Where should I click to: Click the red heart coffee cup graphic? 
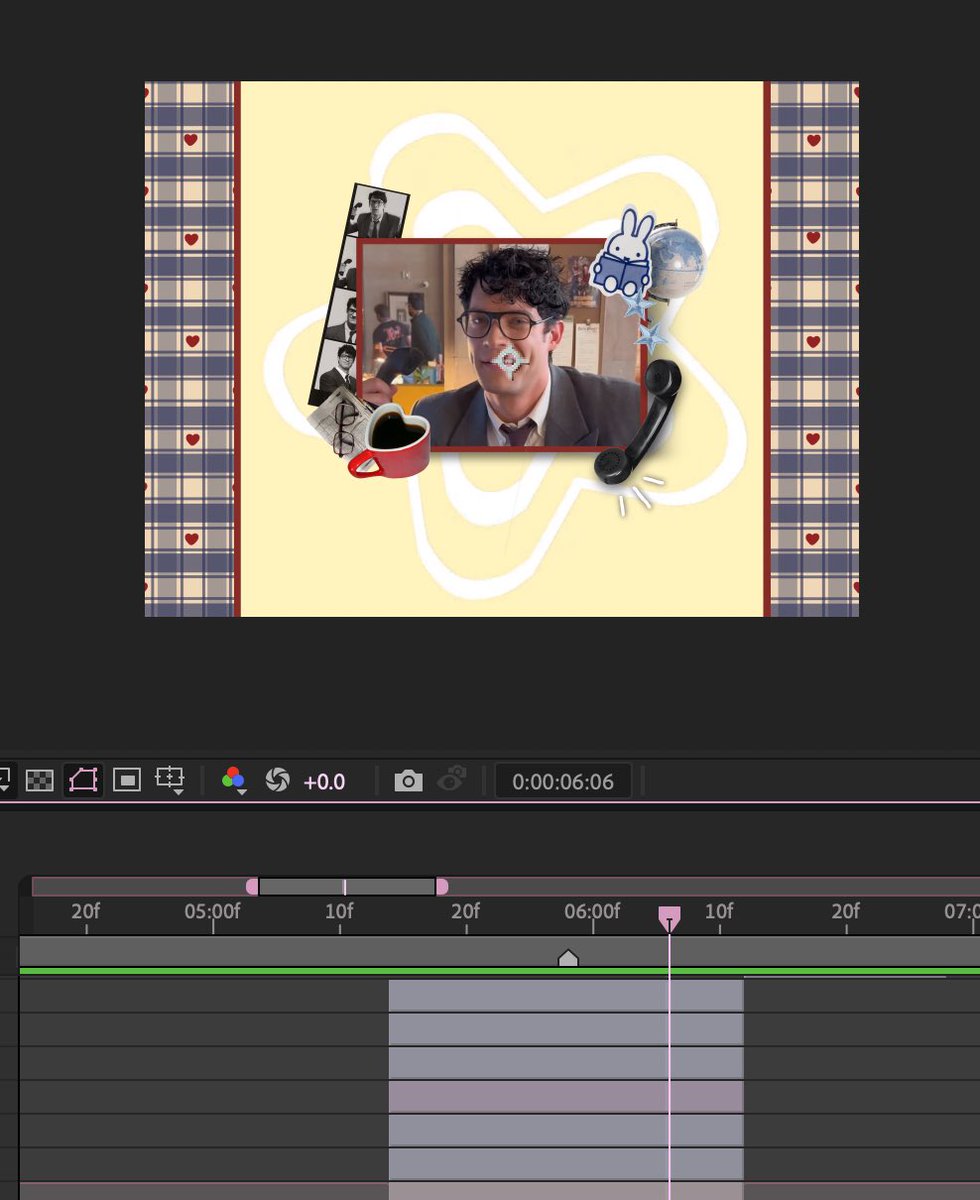(391, 440)
